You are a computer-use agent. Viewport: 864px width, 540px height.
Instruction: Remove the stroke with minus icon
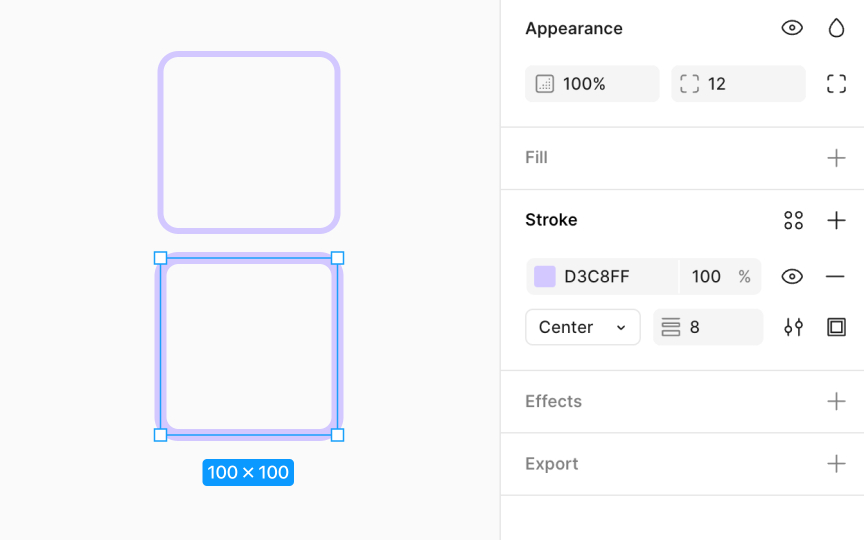[836, 276]
